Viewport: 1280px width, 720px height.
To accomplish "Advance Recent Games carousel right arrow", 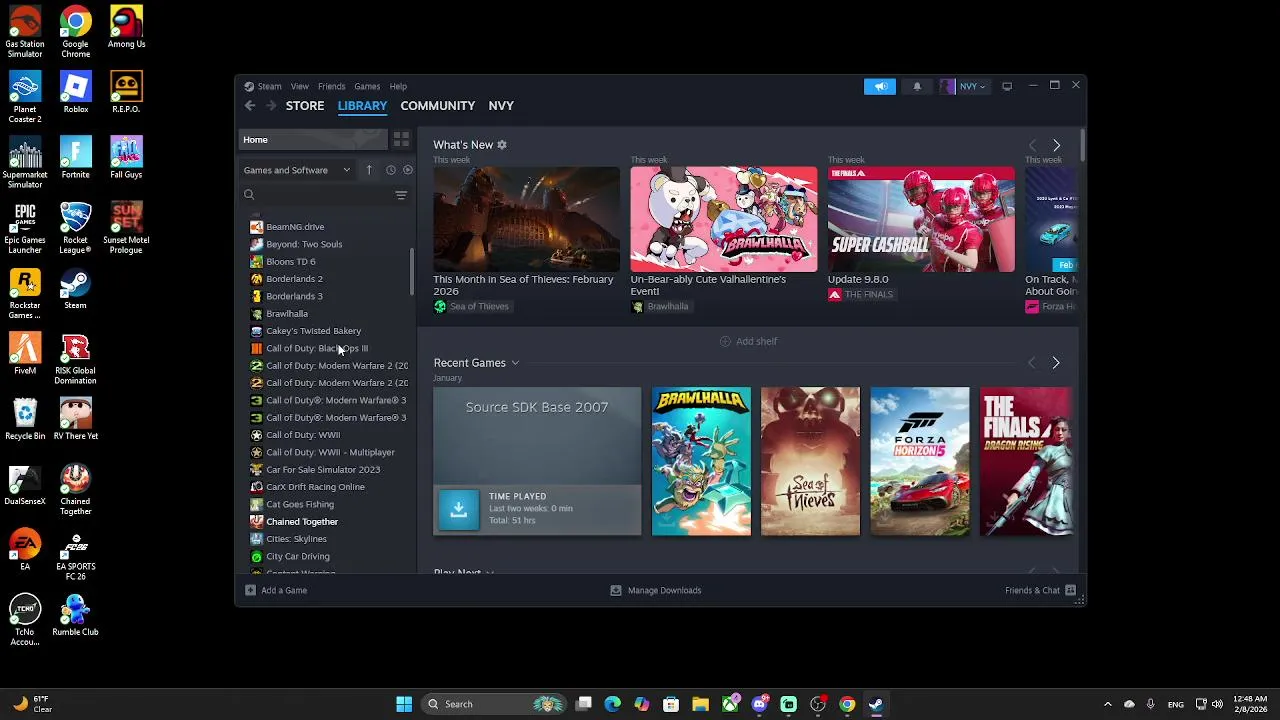I will click(1056, 363).
